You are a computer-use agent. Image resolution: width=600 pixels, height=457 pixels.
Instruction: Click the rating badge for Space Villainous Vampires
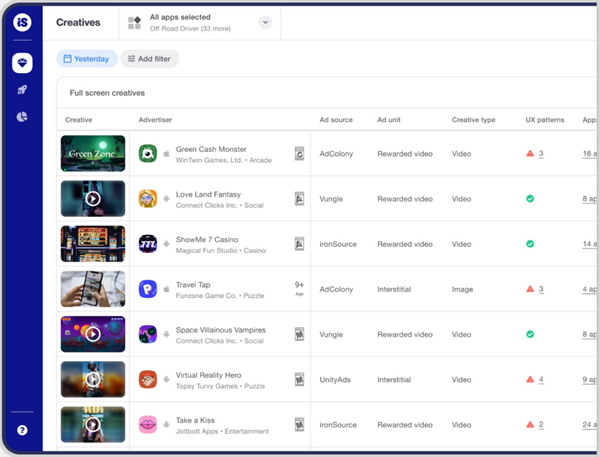299,334
